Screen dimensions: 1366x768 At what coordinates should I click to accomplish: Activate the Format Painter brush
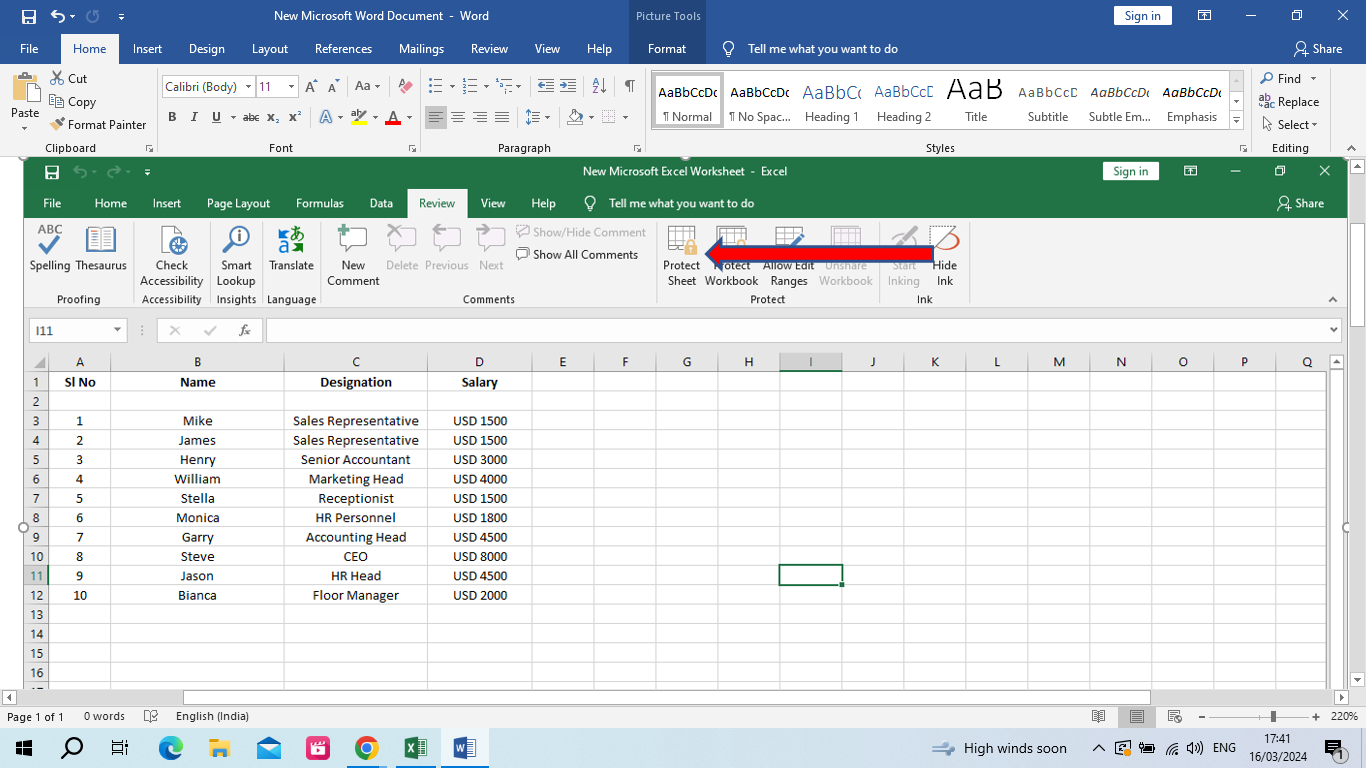(x=57, y=124)
